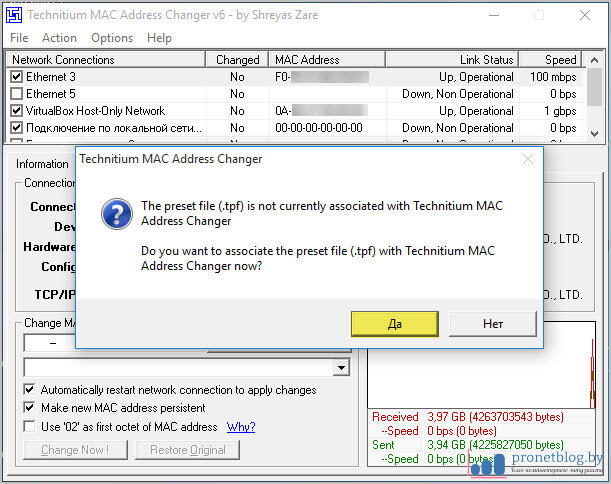611x484 pixels.
Task: Select the Ethernet 3 row name
Action: 51,77
